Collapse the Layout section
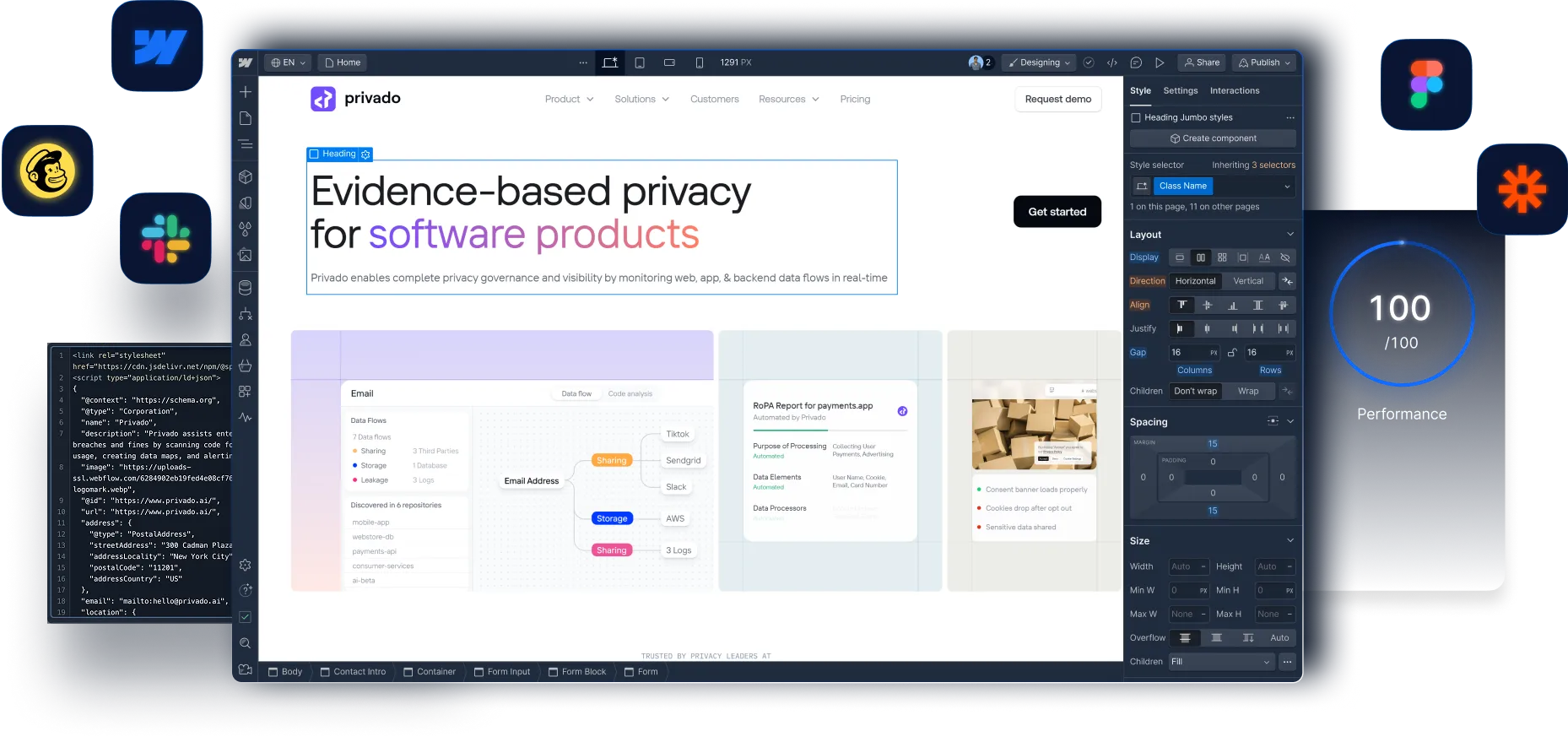Viewport: 1568px width, 742px height. coord(1290,235)
